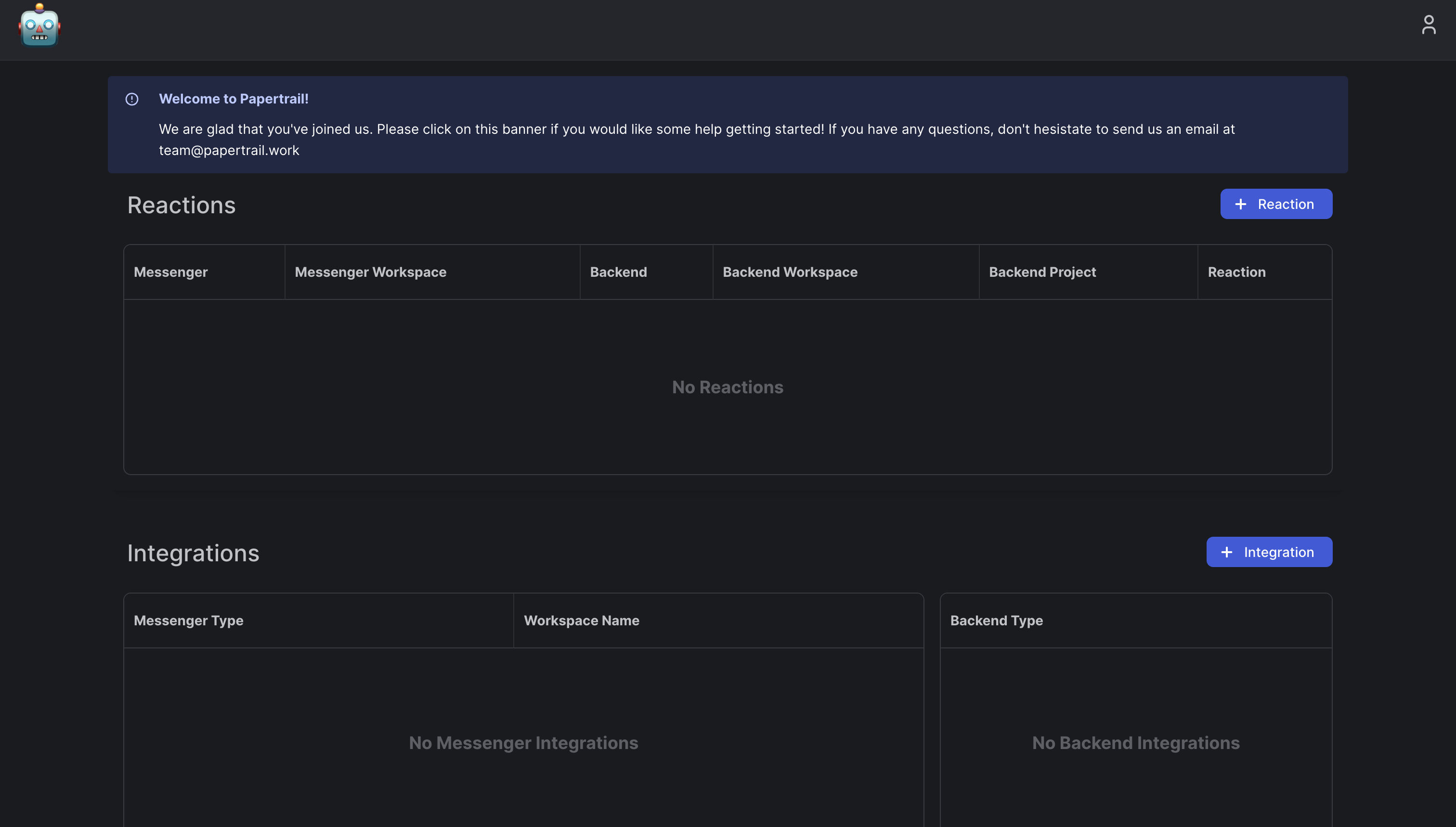
Task: Click plus icon on Integration button
Action: [1226, 552]
